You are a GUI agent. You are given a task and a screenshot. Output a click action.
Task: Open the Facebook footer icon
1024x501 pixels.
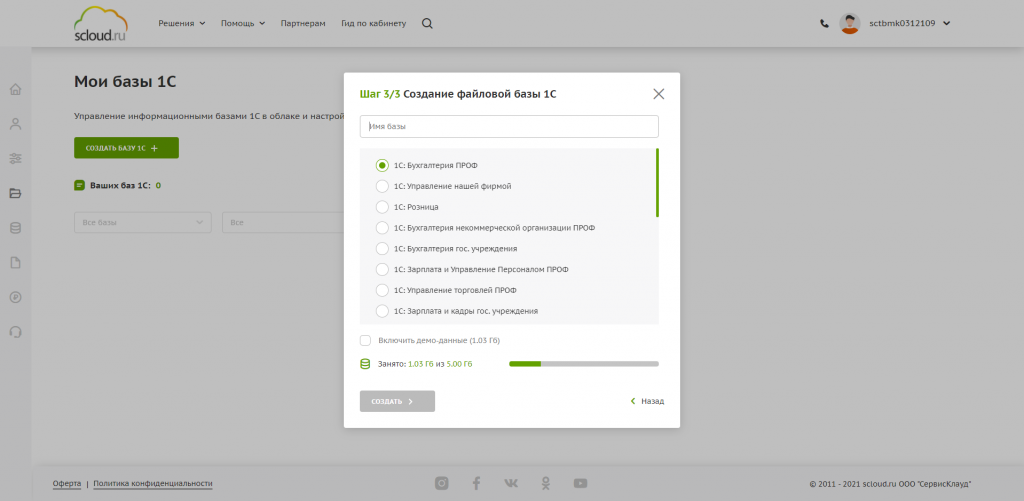(476, 483)
